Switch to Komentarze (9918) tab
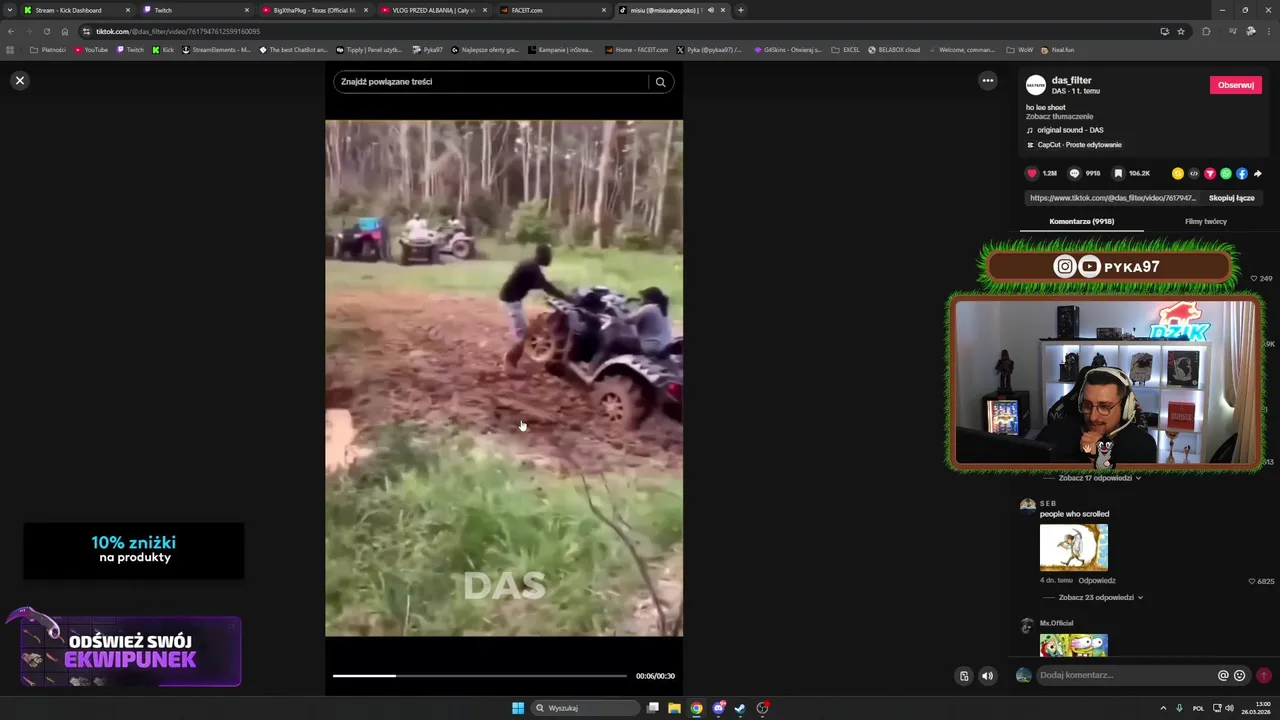This screenshot has height=720, width=1280. click(1081, 221)
